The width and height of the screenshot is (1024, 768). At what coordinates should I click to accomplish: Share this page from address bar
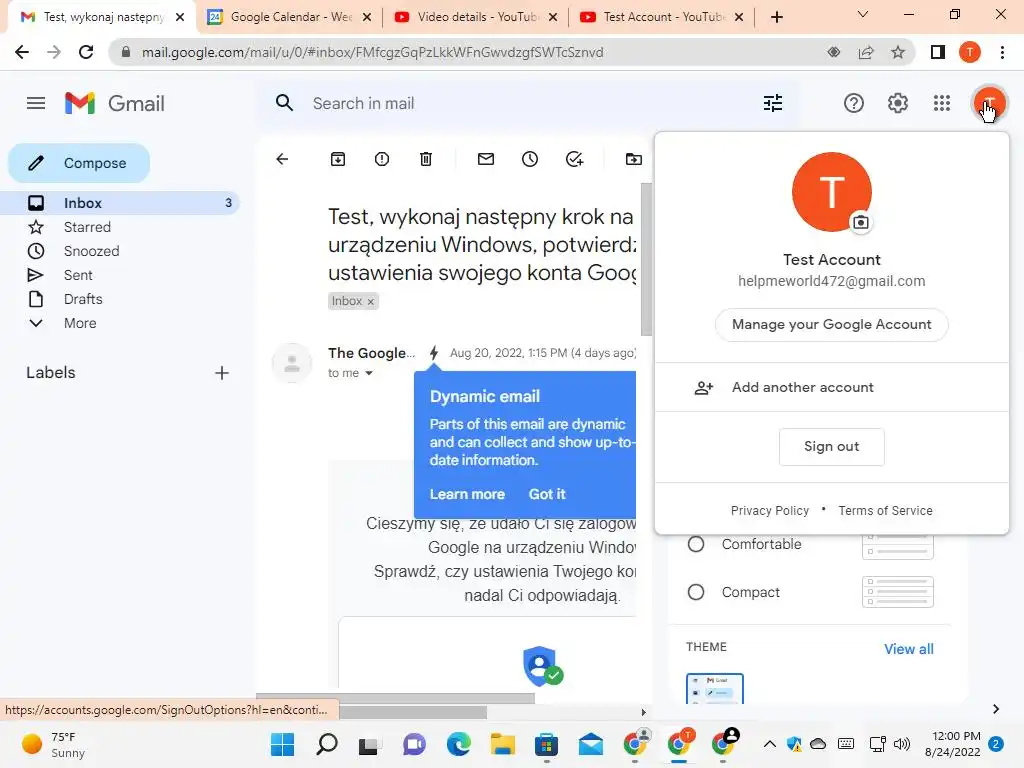point(866,52)
